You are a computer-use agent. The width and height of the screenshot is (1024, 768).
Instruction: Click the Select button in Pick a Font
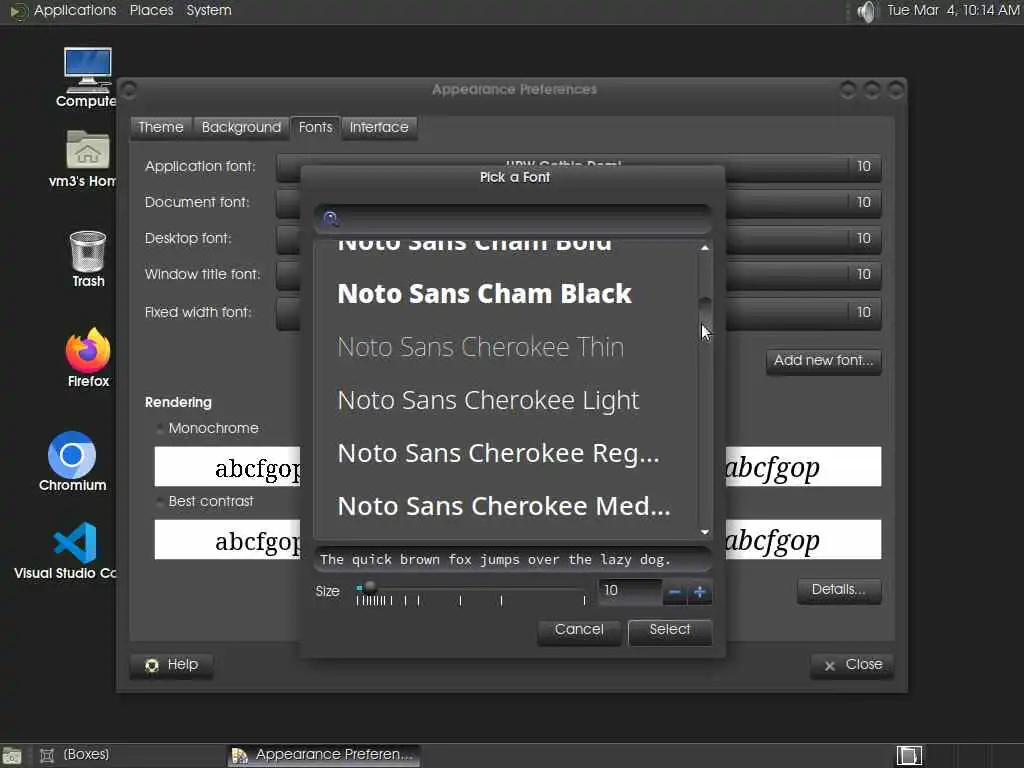coord(670,630)
